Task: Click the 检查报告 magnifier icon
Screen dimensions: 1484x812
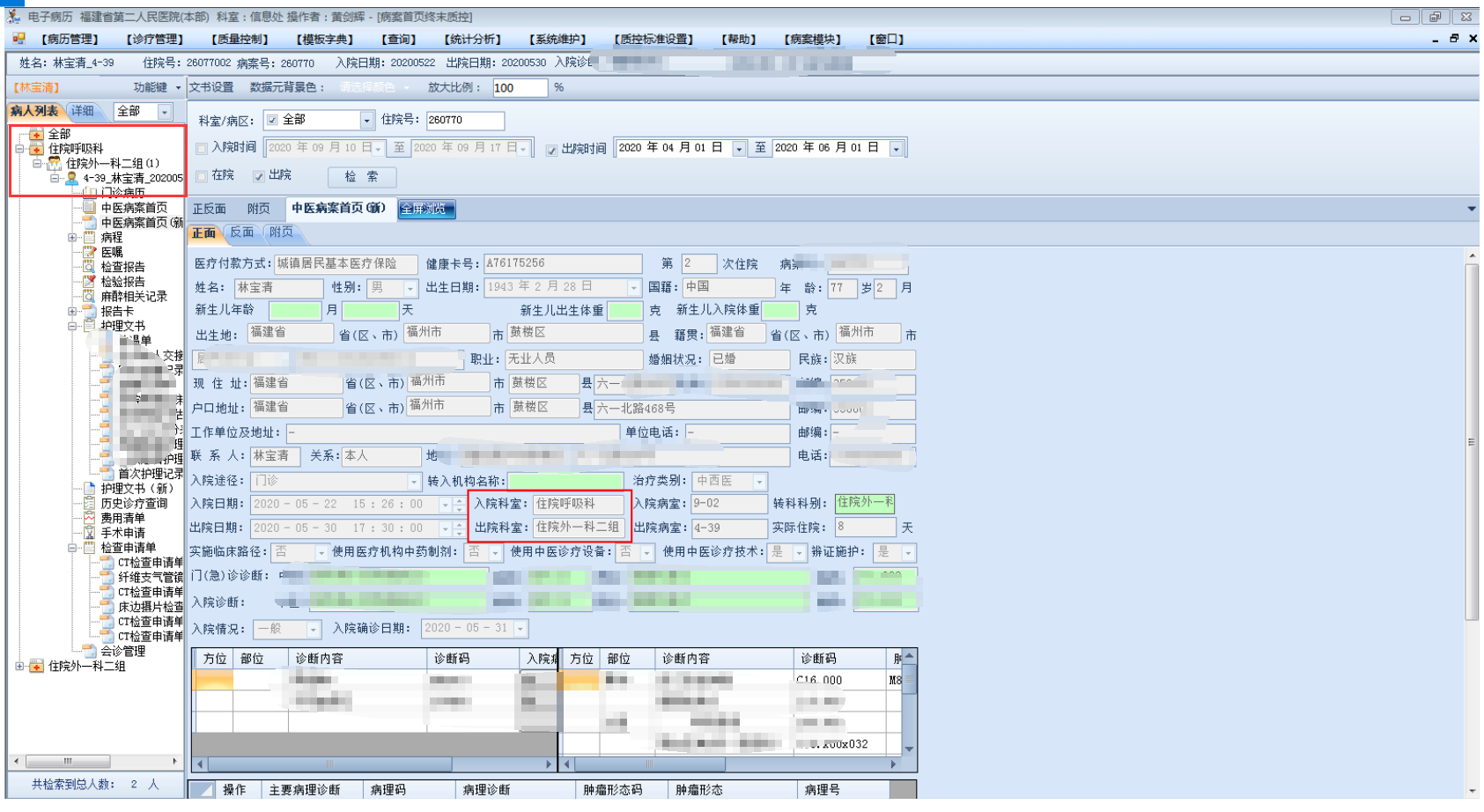Action: (x=90, y=267)
